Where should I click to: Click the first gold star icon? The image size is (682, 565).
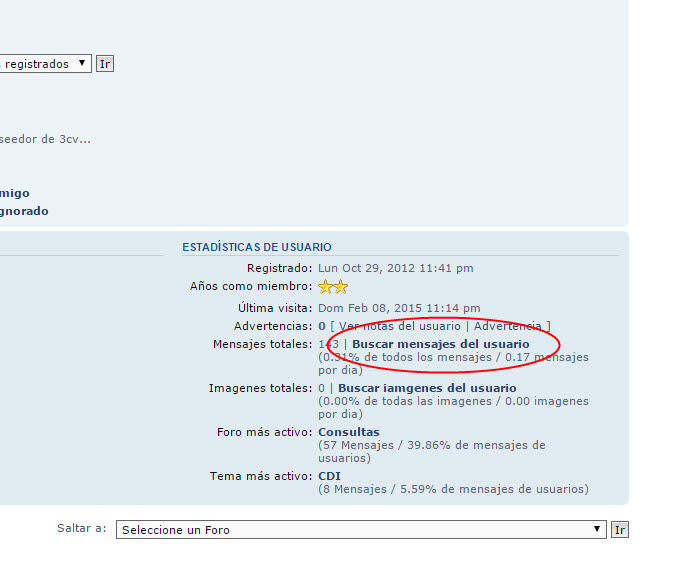[325, 287]
